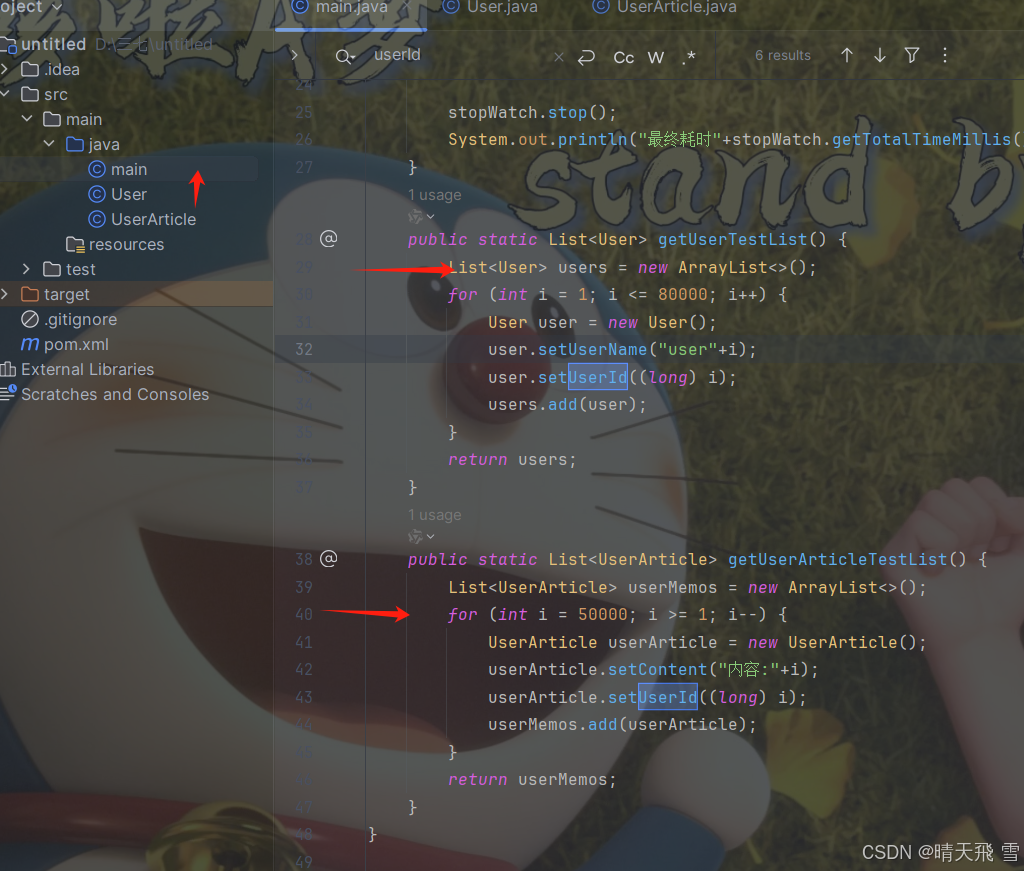
Task: Expand the test folder
Action: pyautogui.click(x=27, y=269)
